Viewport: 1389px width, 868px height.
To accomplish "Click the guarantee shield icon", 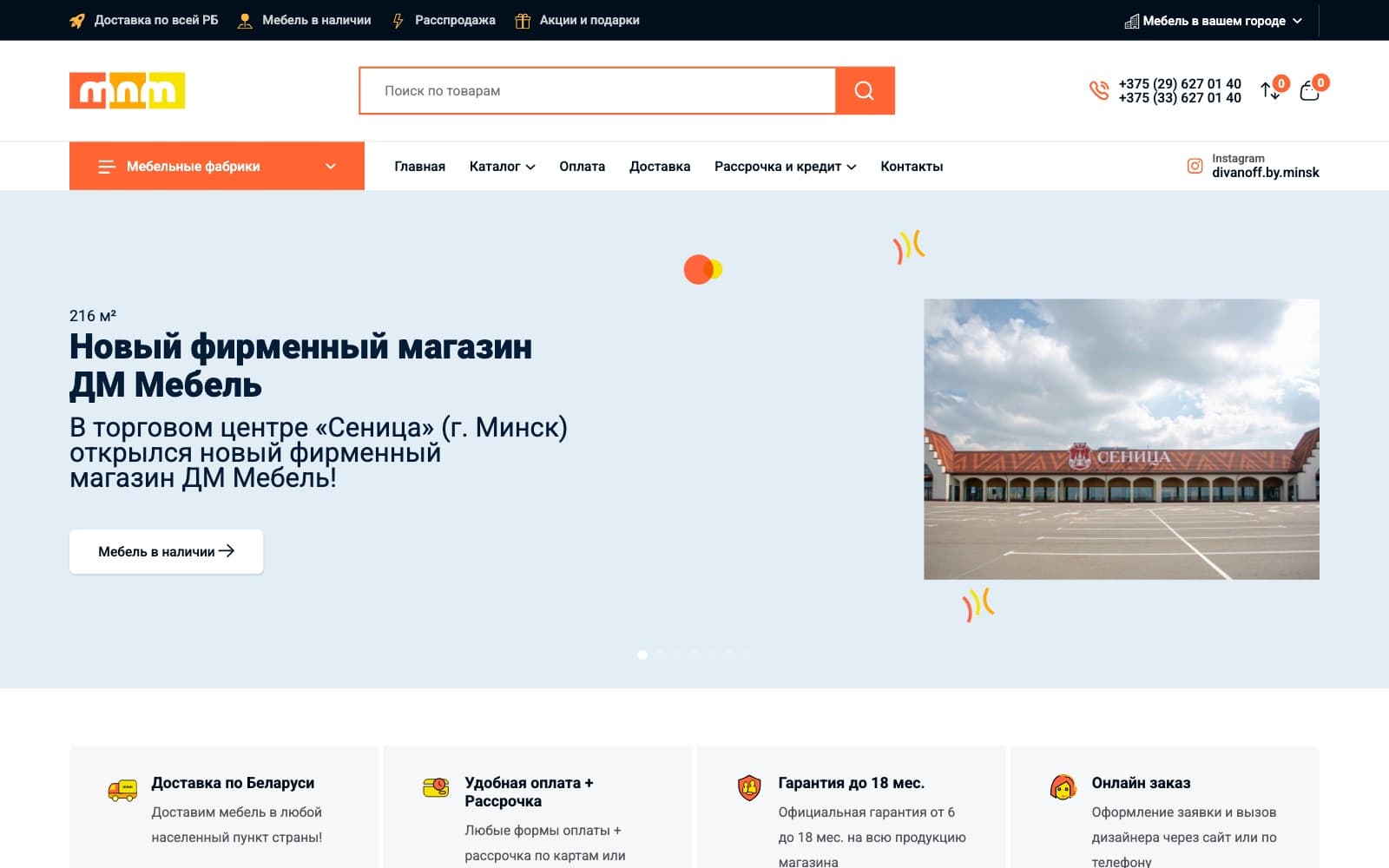I will [749, 787].
